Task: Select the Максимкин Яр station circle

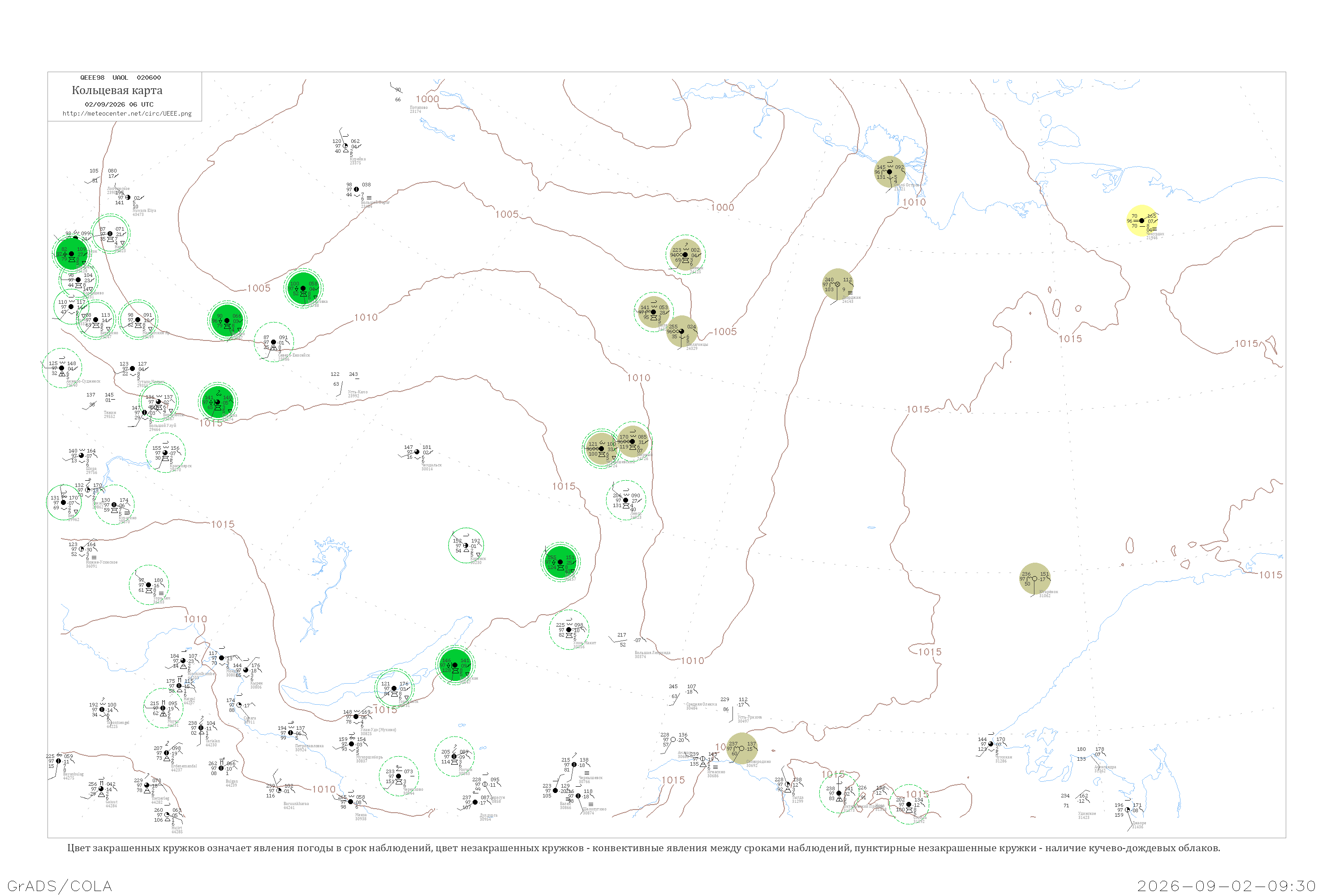Action: tap(138, 319)
